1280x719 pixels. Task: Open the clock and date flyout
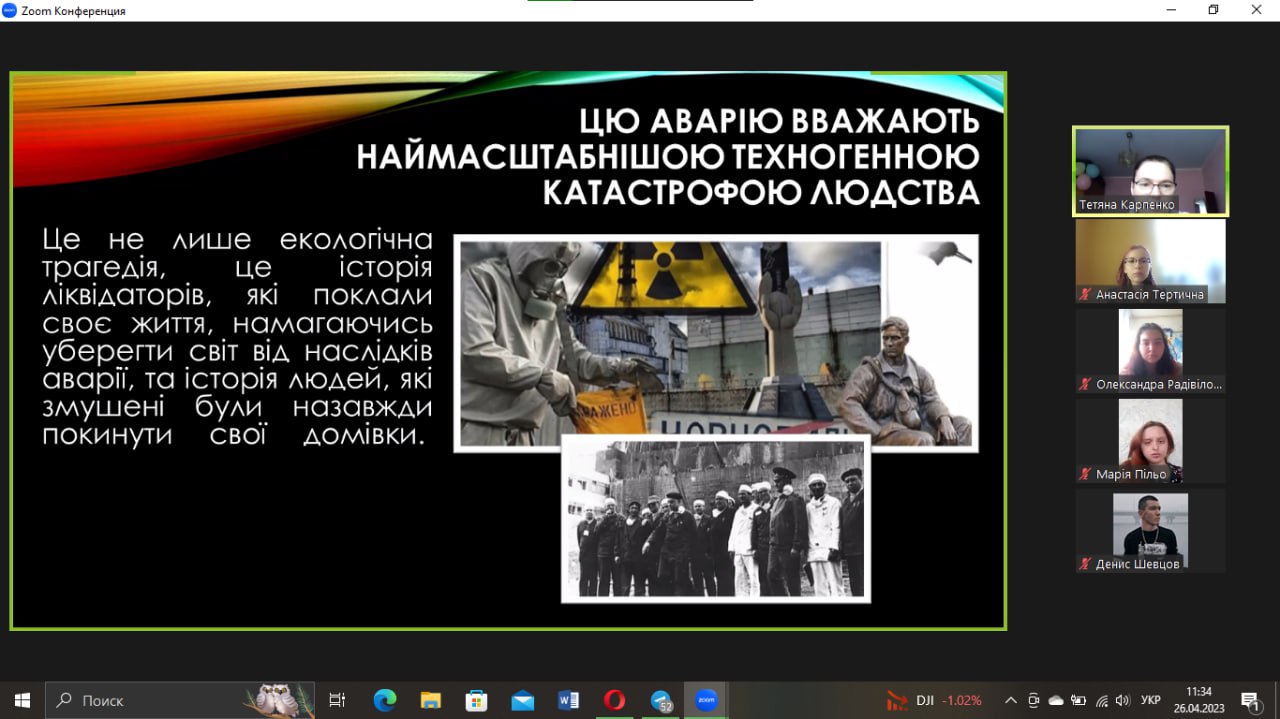pos(1198,700)
